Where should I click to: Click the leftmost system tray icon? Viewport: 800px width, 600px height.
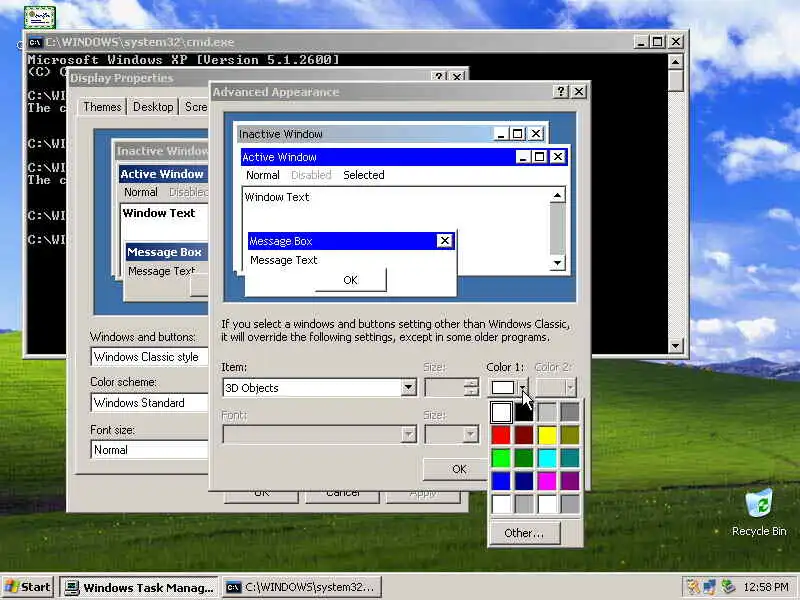pyautogui.click(x=693, y=587)
